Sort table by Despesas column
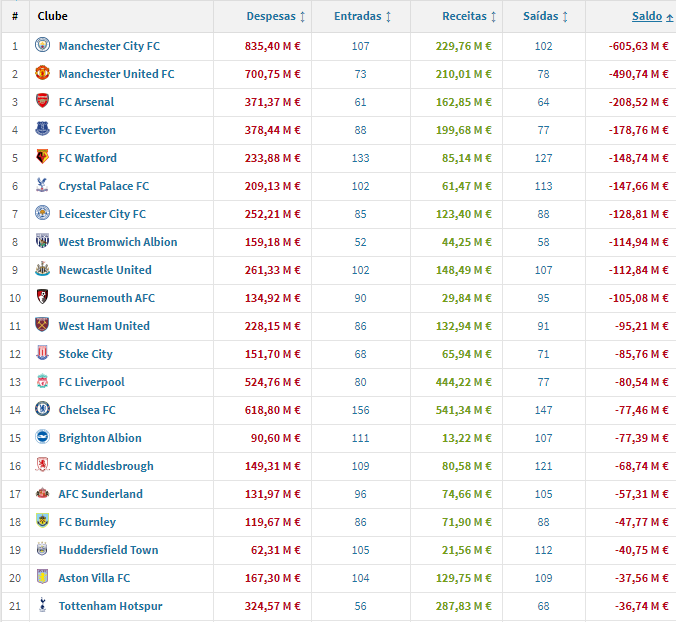The width and height of the screenshot is (676, 622). 276,17
